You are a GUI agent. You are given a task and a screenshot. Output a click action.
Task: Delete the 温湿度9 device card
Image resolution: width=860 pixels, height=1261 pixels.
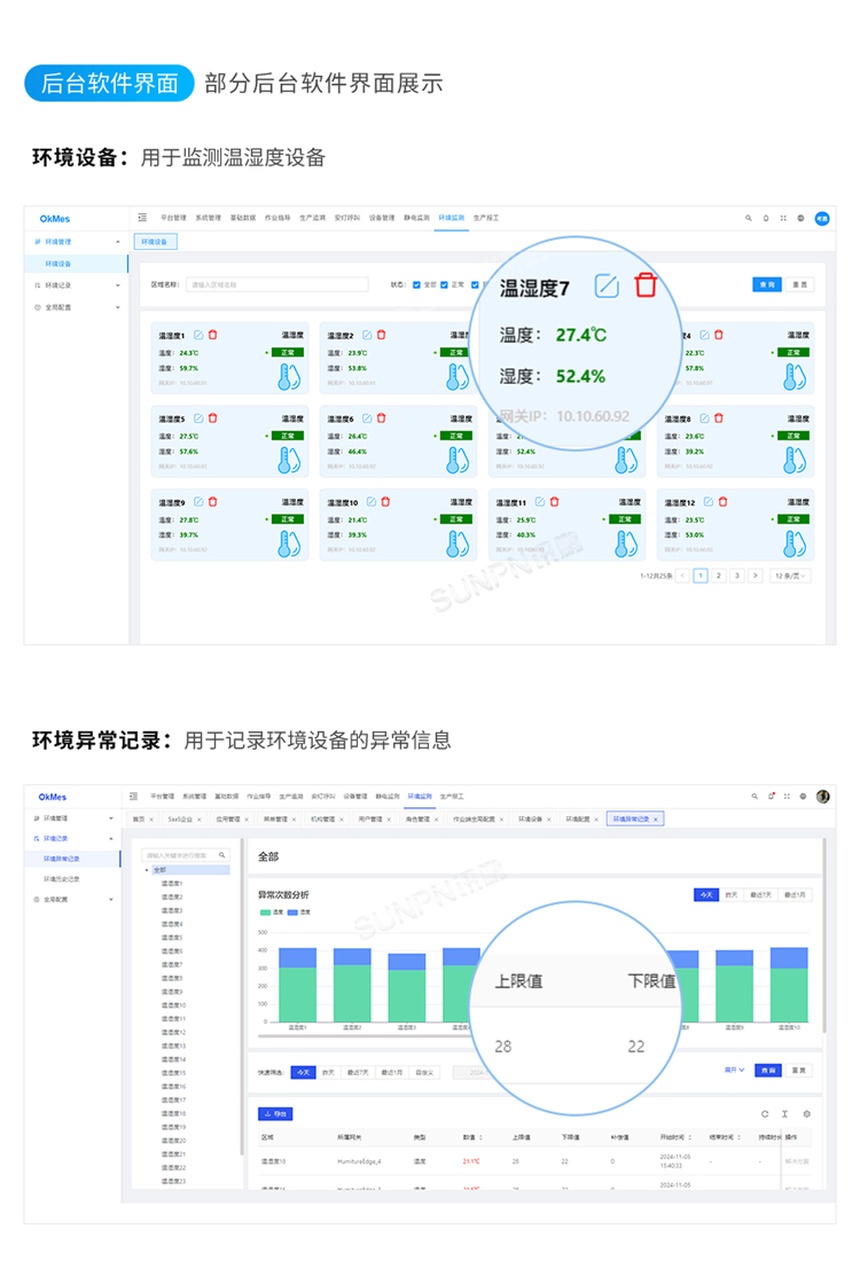tap(212, 502)
